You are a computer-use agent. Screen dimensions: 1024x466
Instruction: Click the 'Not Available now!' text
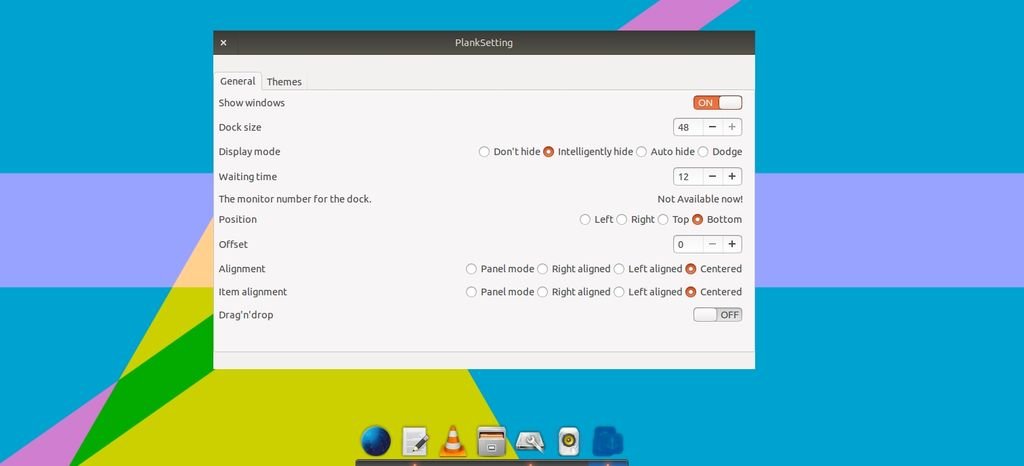700,199
